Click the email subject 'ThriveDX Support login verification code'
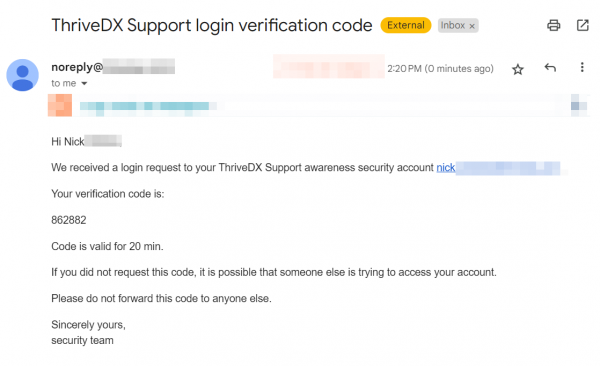Screen dimensions: 600x366 [212, 25]
